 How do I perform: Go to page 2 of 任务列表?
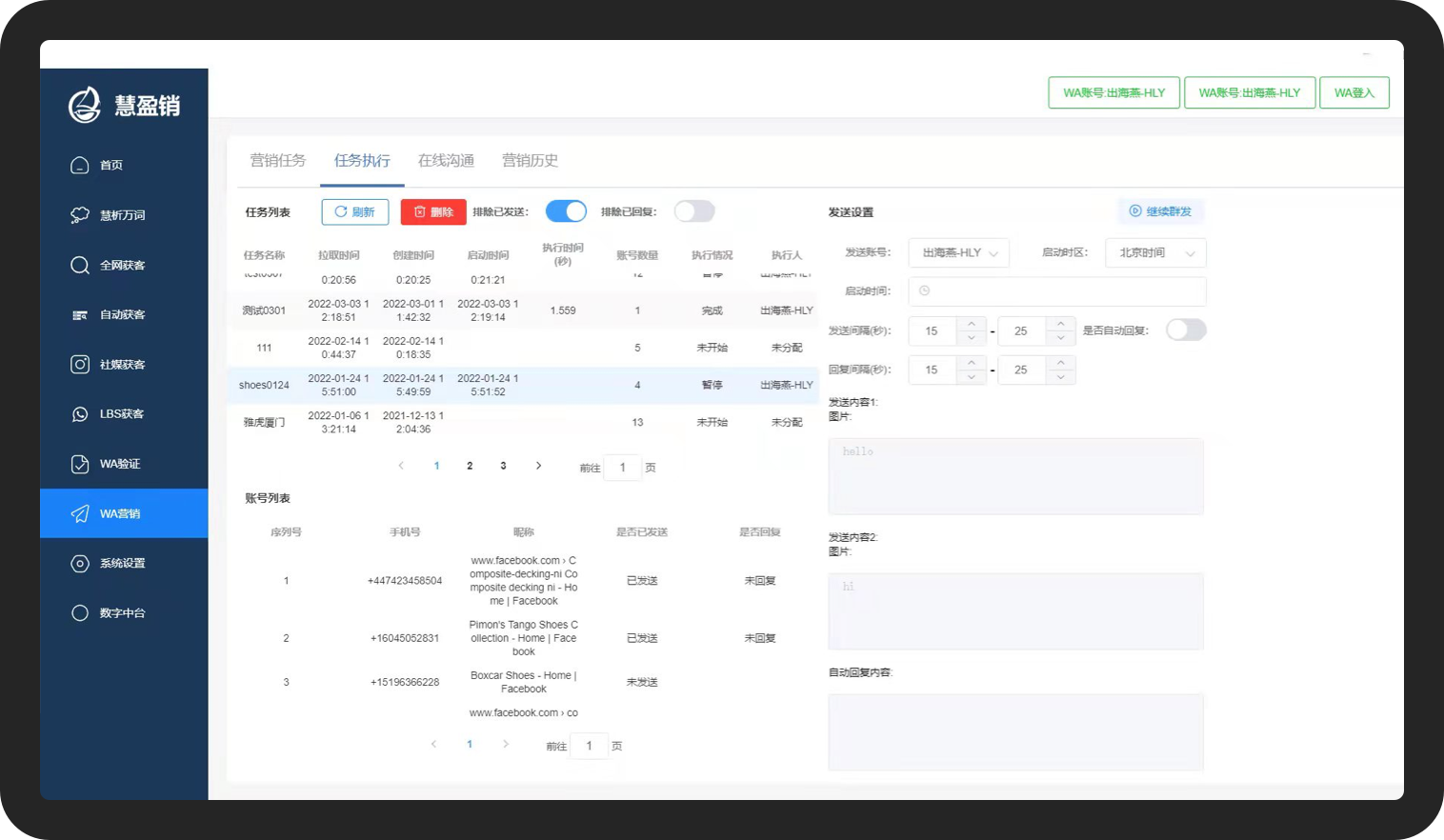[470, 466]
